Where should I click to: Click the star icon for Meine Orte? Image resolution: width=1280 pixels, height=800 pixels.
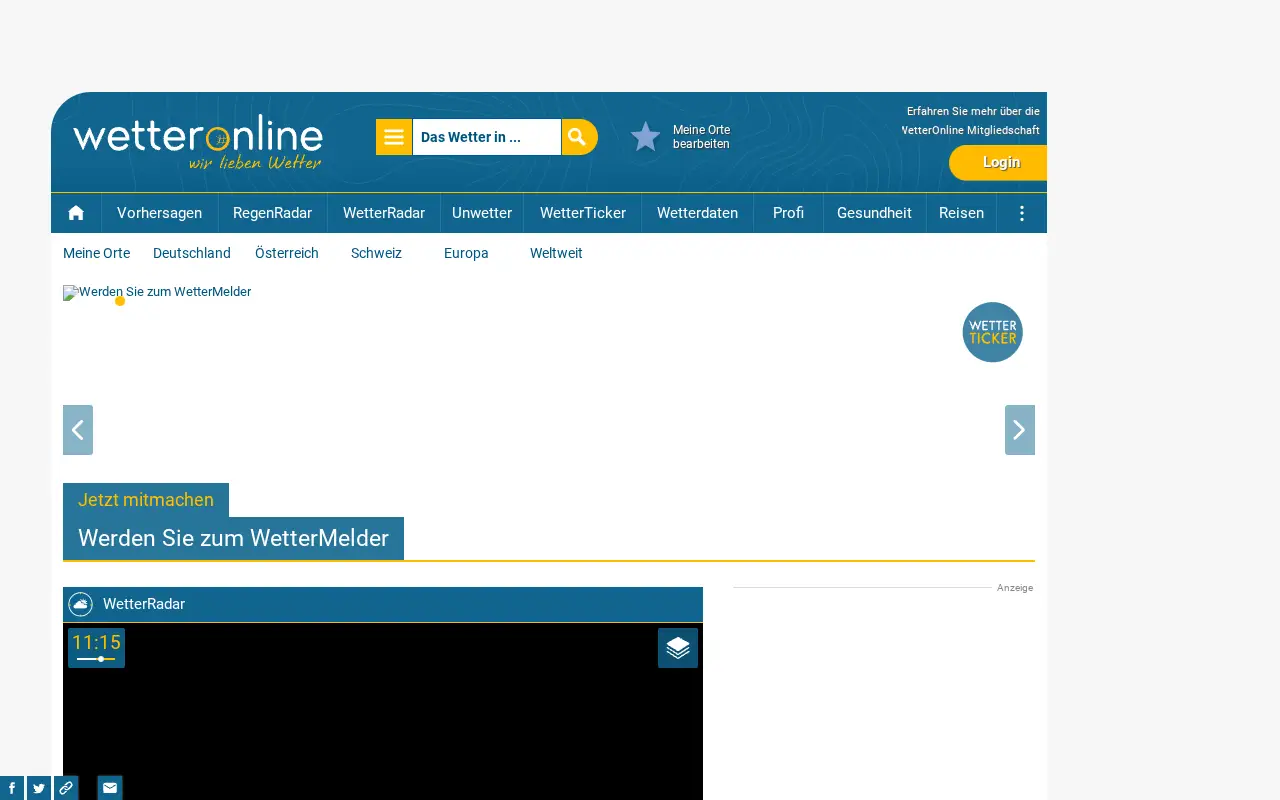tap(646, 137)
